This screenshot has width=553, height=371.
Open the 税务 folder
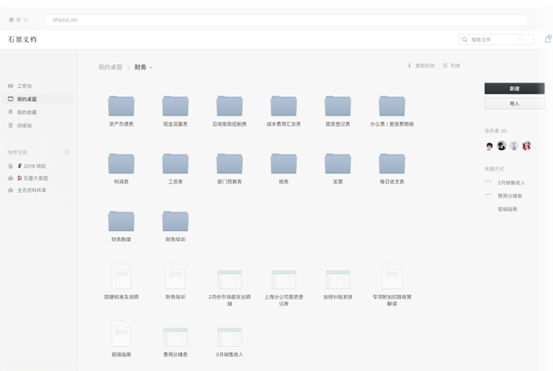284,164
